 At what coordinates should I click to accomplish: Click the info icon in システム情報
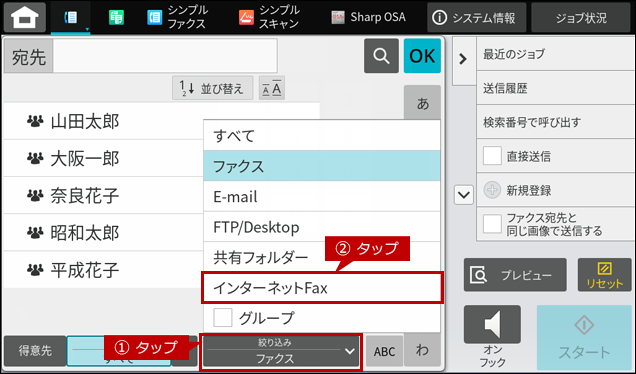pos(440,17)
